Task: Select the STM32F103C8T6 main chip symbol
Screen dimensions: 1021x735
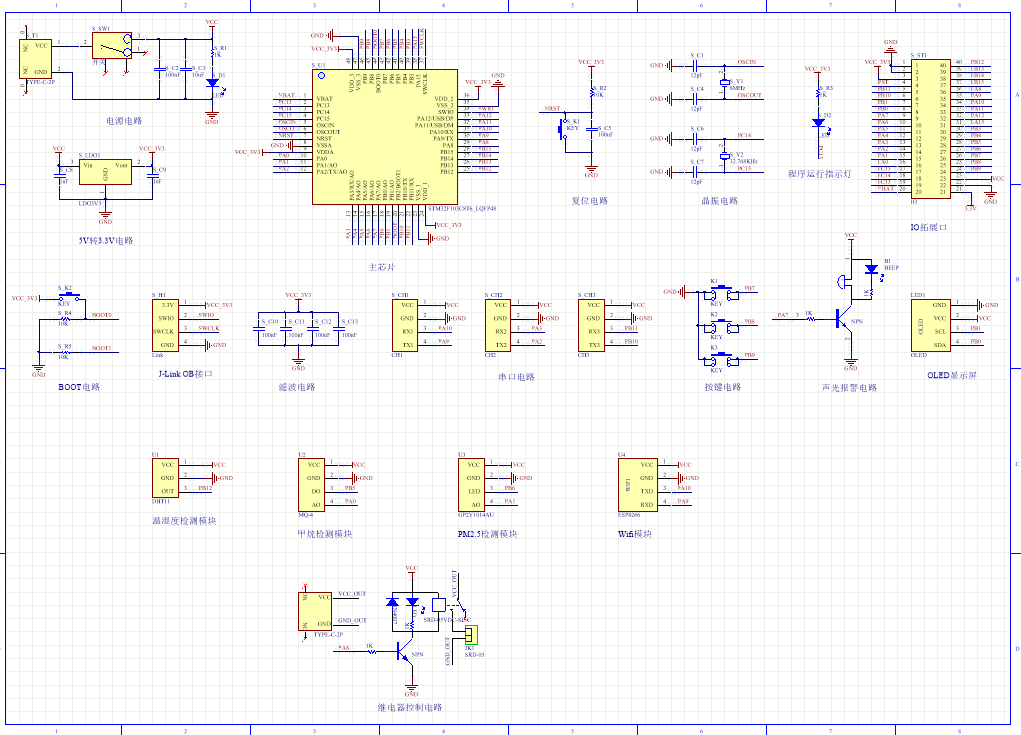Action: click(x=385, y=137)
